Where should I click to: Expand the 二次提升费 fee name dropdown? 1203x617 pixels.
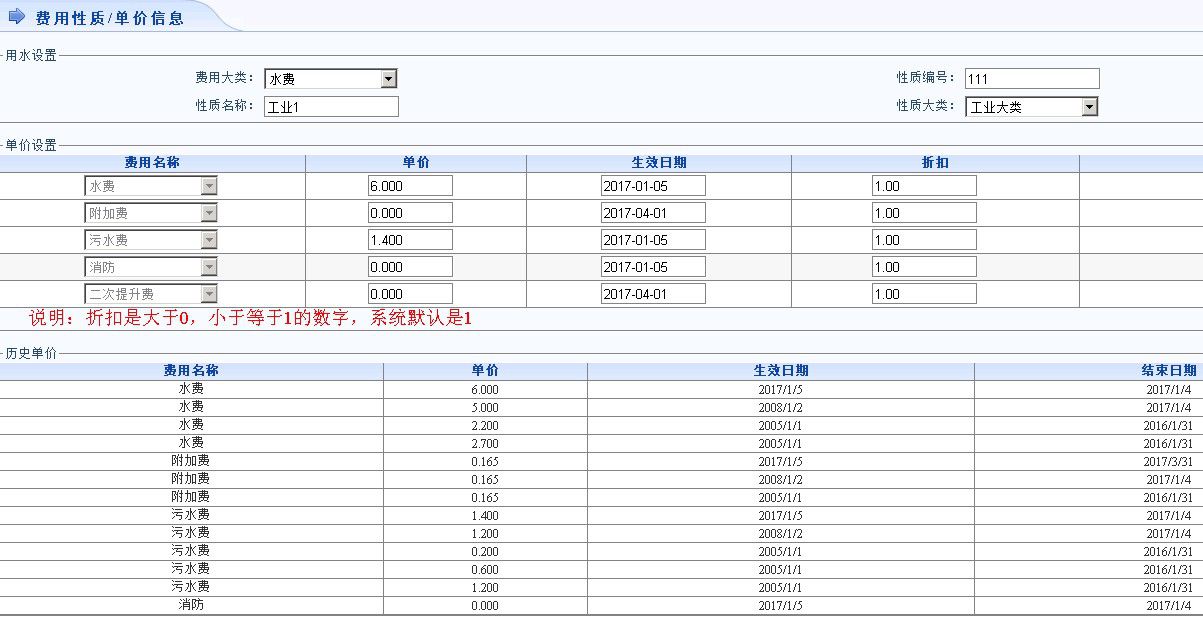tap(208, 294)
